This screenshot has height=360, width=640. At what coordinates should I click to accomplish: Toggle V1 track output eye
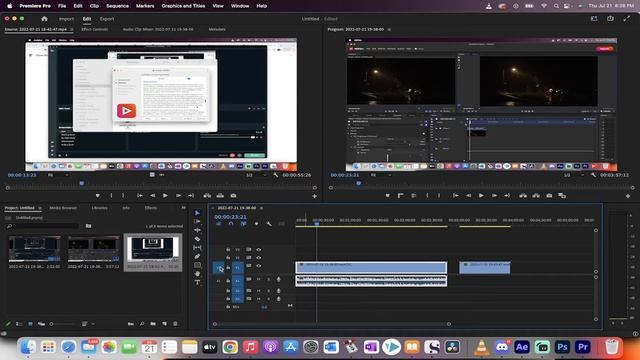(258, 266)
